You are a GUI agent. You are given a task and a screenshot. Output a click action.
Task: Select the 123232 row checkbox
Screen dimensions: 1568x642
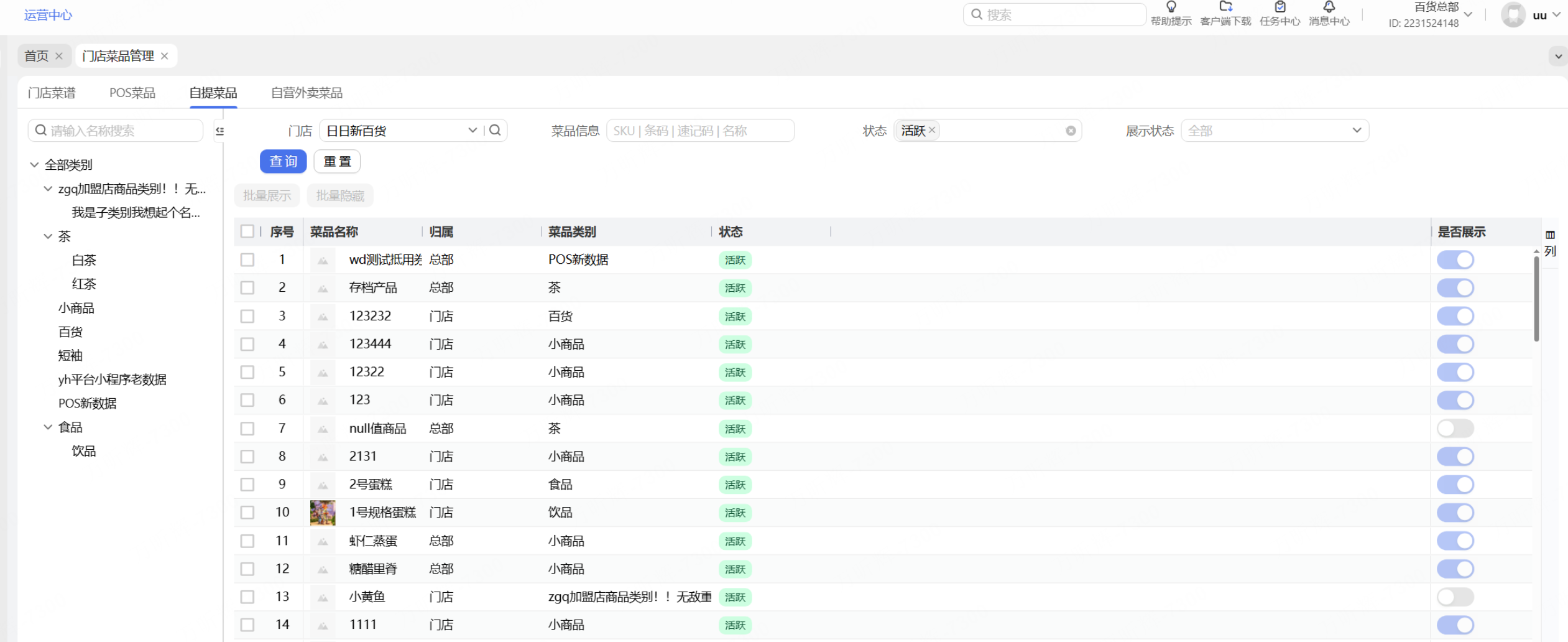coord(247,316)
